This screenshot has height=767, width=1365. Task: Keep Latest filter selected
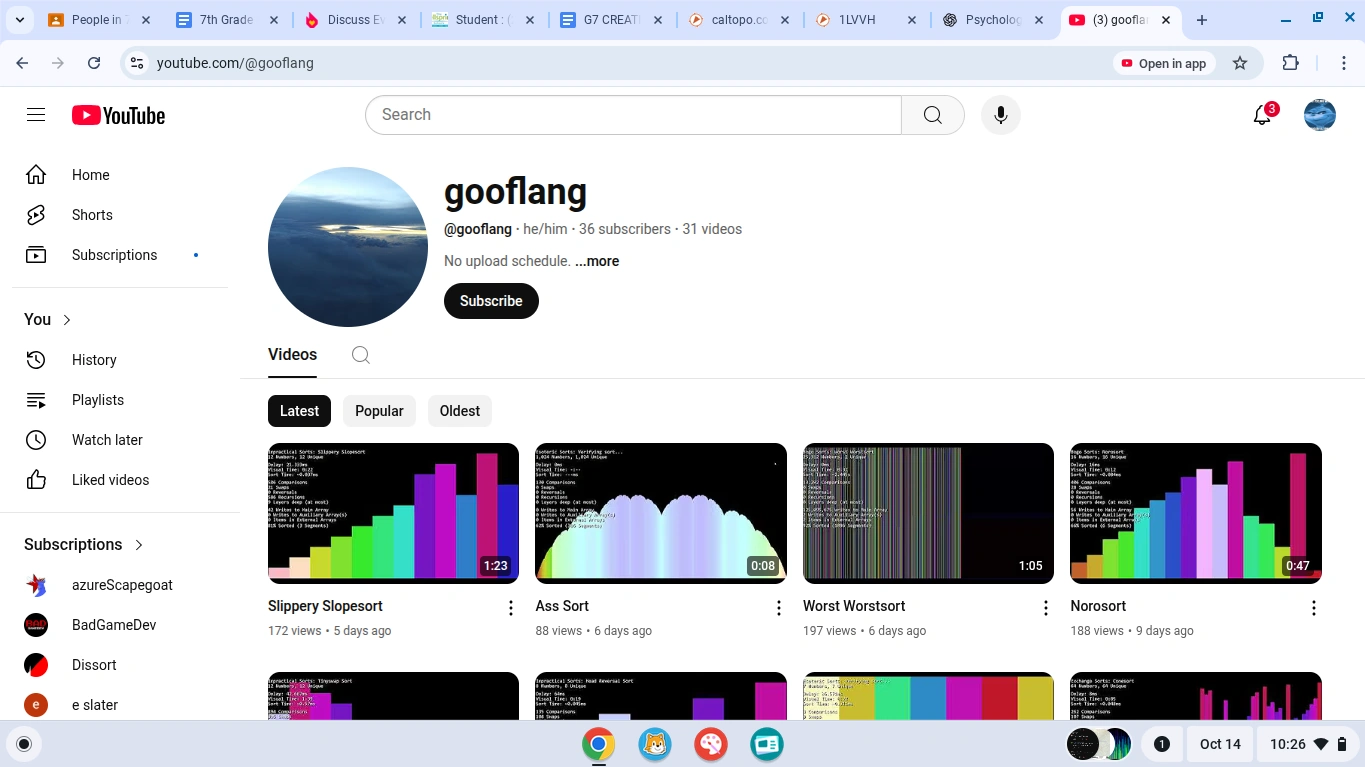299,411
